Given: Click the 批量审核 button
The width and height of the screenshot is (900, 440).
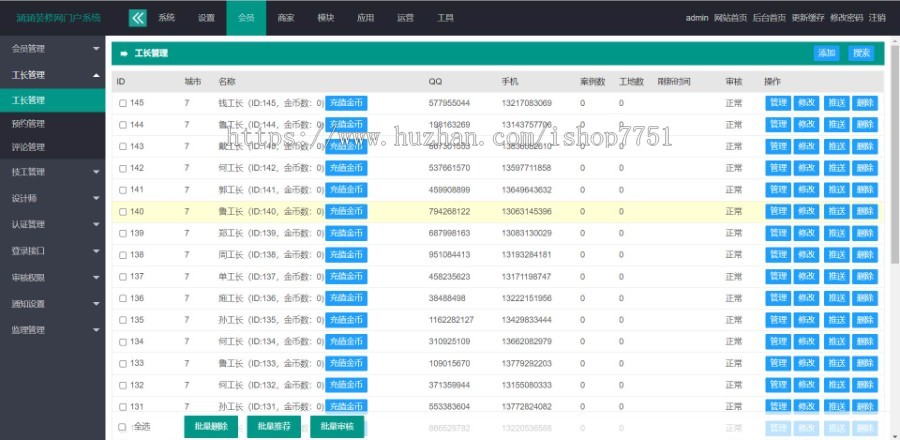Looking at the screenshot, I should coord(338,427).
